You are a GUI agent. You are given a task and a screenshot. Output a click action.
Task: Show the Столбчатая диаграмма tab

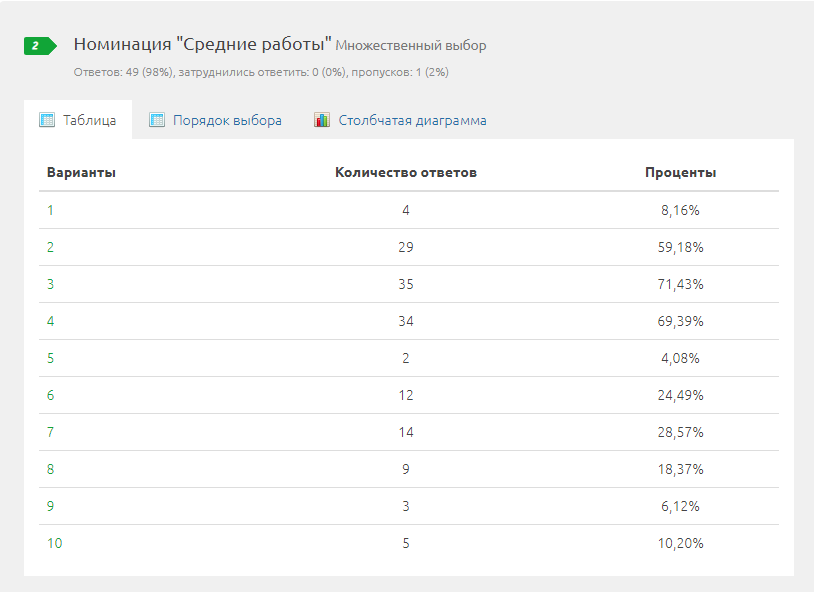pyautogui.click(x=412, y=120)
